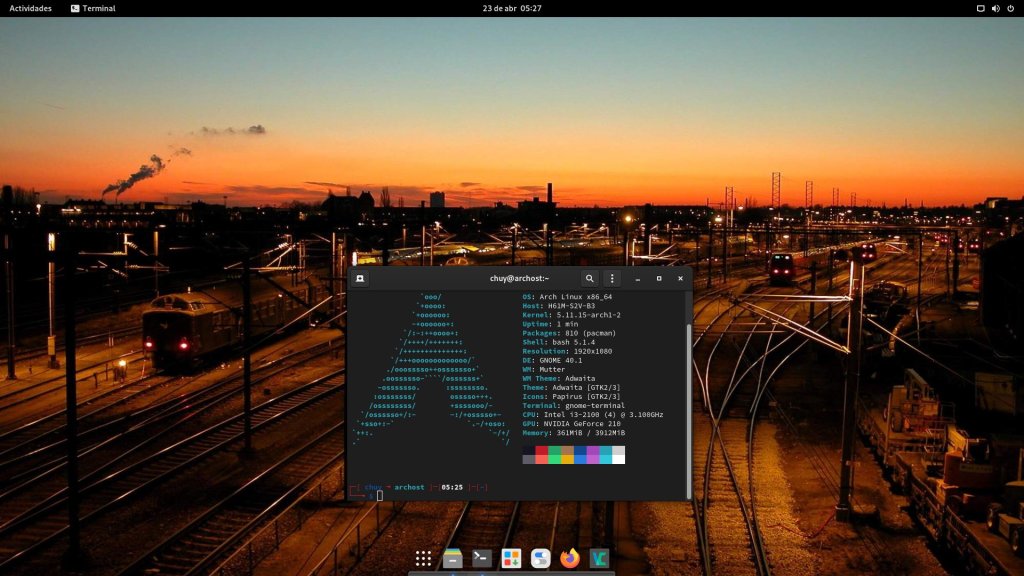Launch Firefox from the dock

(x=570, y=558)
